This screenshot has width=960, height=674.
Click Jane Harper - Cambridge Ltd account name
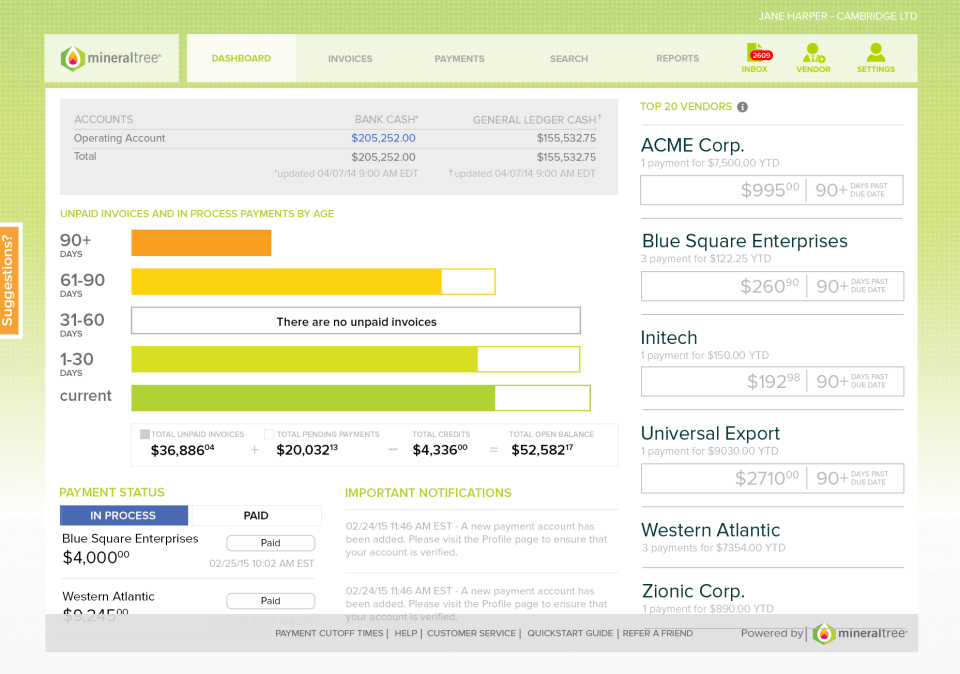point(838,17)
